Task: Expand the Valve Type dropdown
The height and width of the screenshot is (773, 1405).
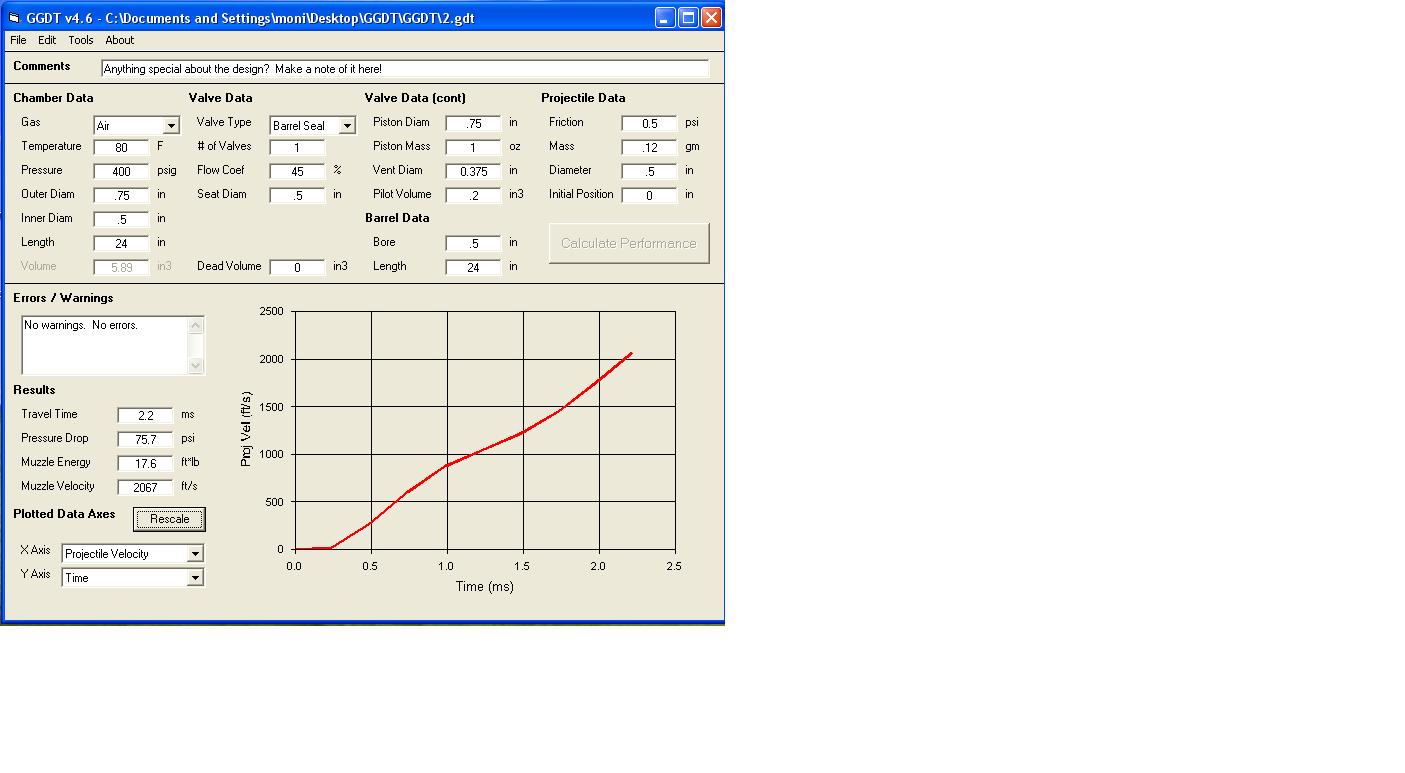Action: 347,126
